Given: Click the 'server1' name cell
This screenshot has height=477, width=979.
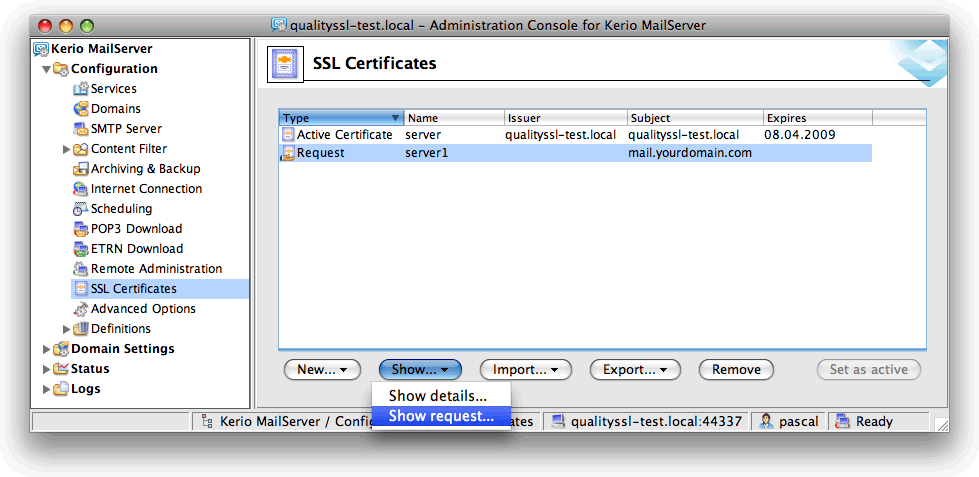Looking at the screenshot, I should [426, 153].
